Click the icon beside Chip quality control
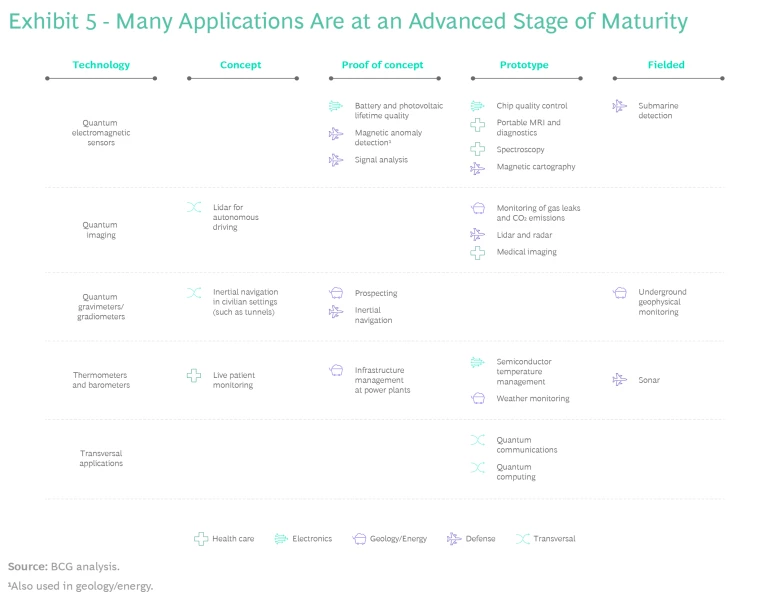Screen dimensions: 768x601 coord(477,106)
